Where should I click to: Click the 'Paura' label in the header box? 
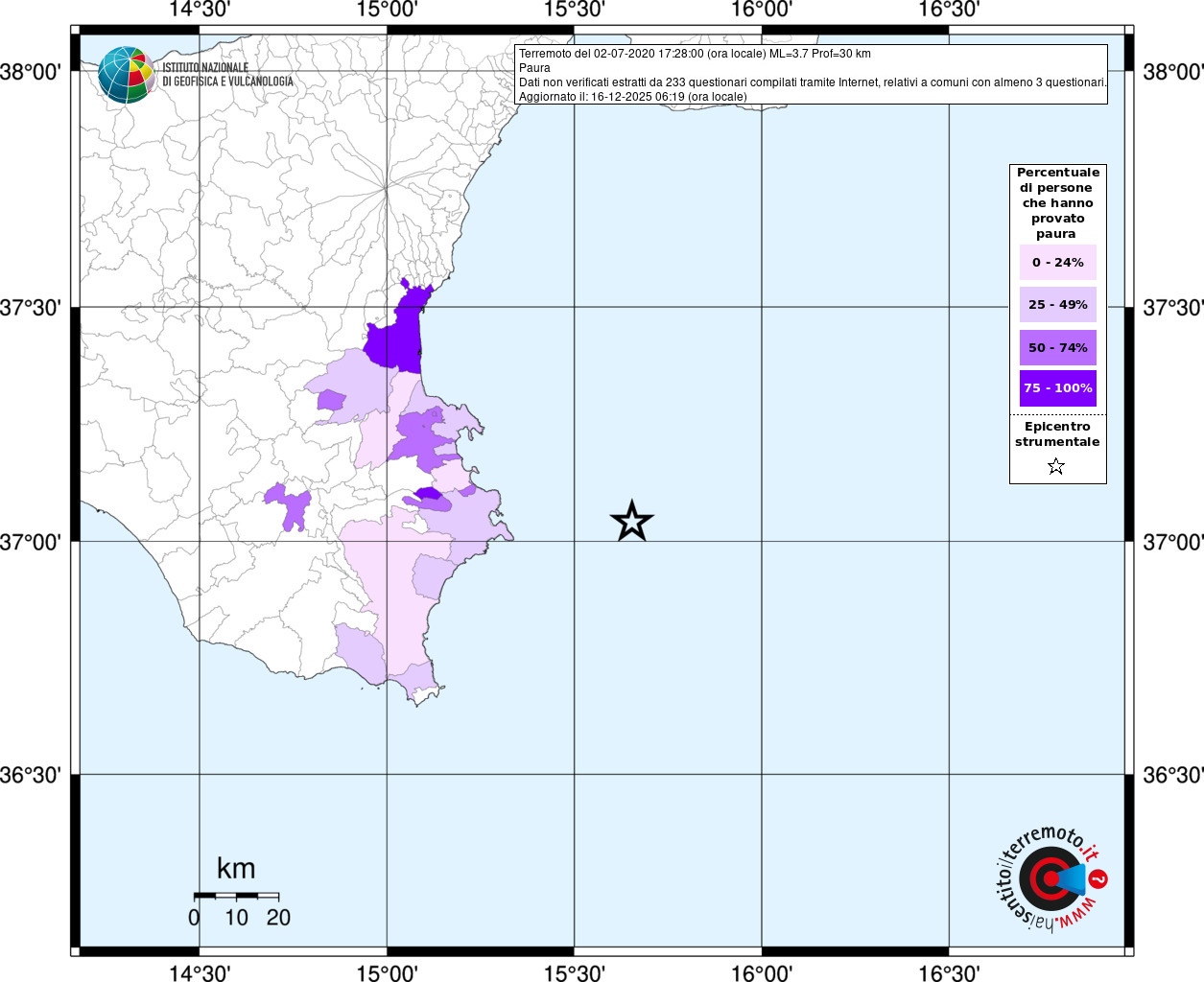coord(534,68)
